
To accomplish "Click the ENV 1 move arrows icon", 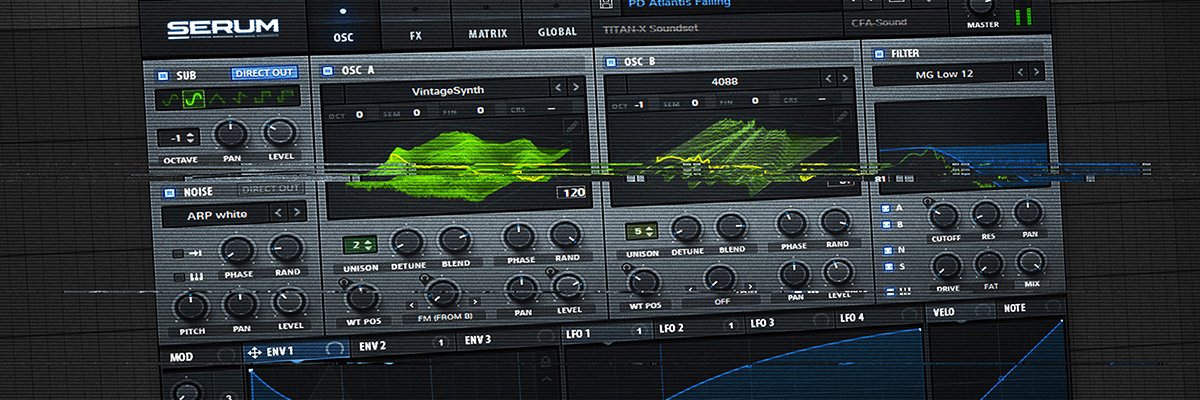I will pos(257,351).
